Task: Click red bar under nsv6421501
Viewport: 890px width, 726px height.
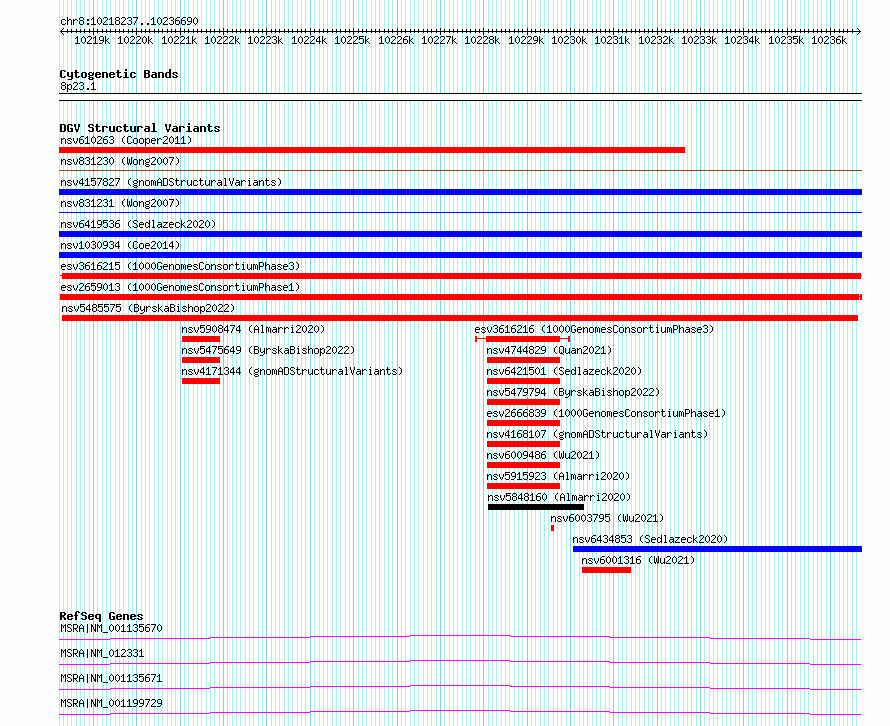Action: pyautogui.click(x=523, y=381)
